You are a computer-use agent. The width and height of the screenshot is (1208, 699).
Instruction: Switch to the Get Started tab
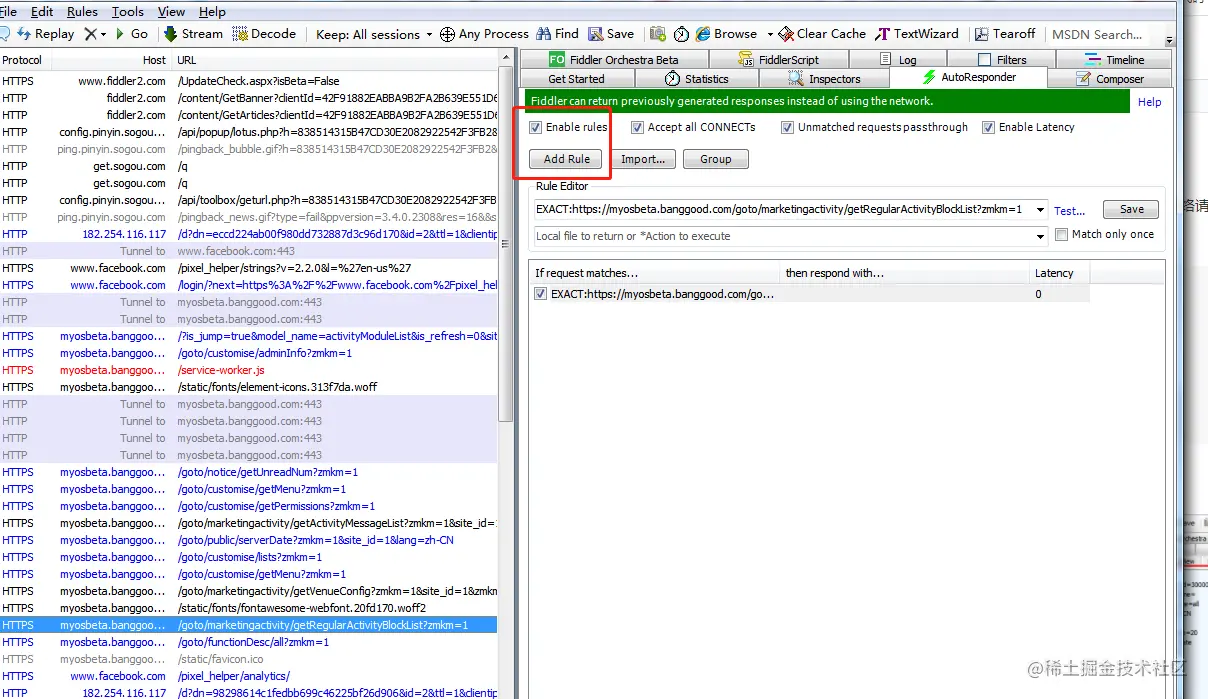pyautogui.click(x=576, y=79)
